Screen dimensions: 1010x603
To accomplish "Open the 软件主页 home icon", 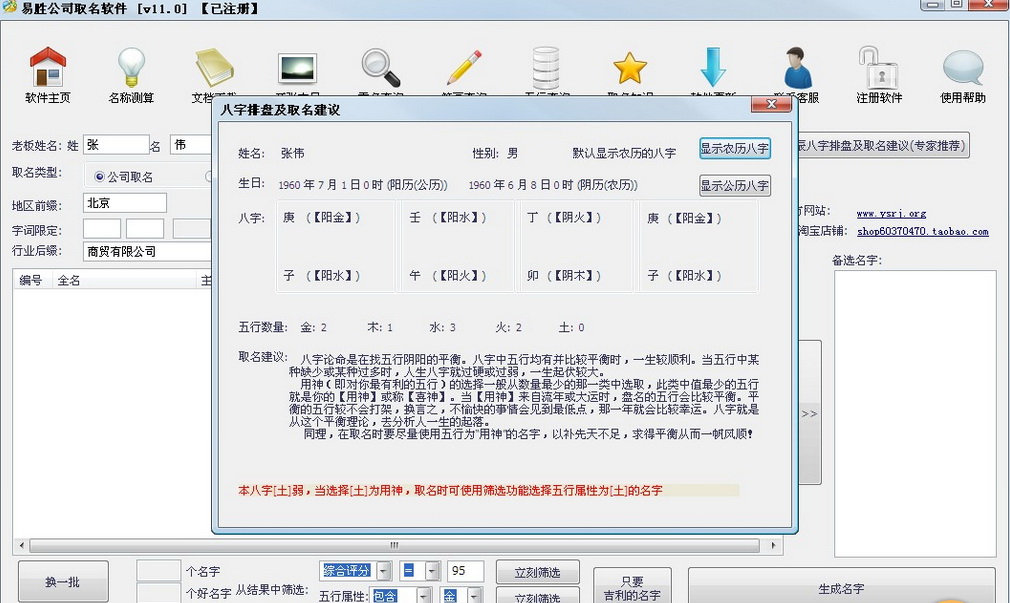I will point(47,68).
